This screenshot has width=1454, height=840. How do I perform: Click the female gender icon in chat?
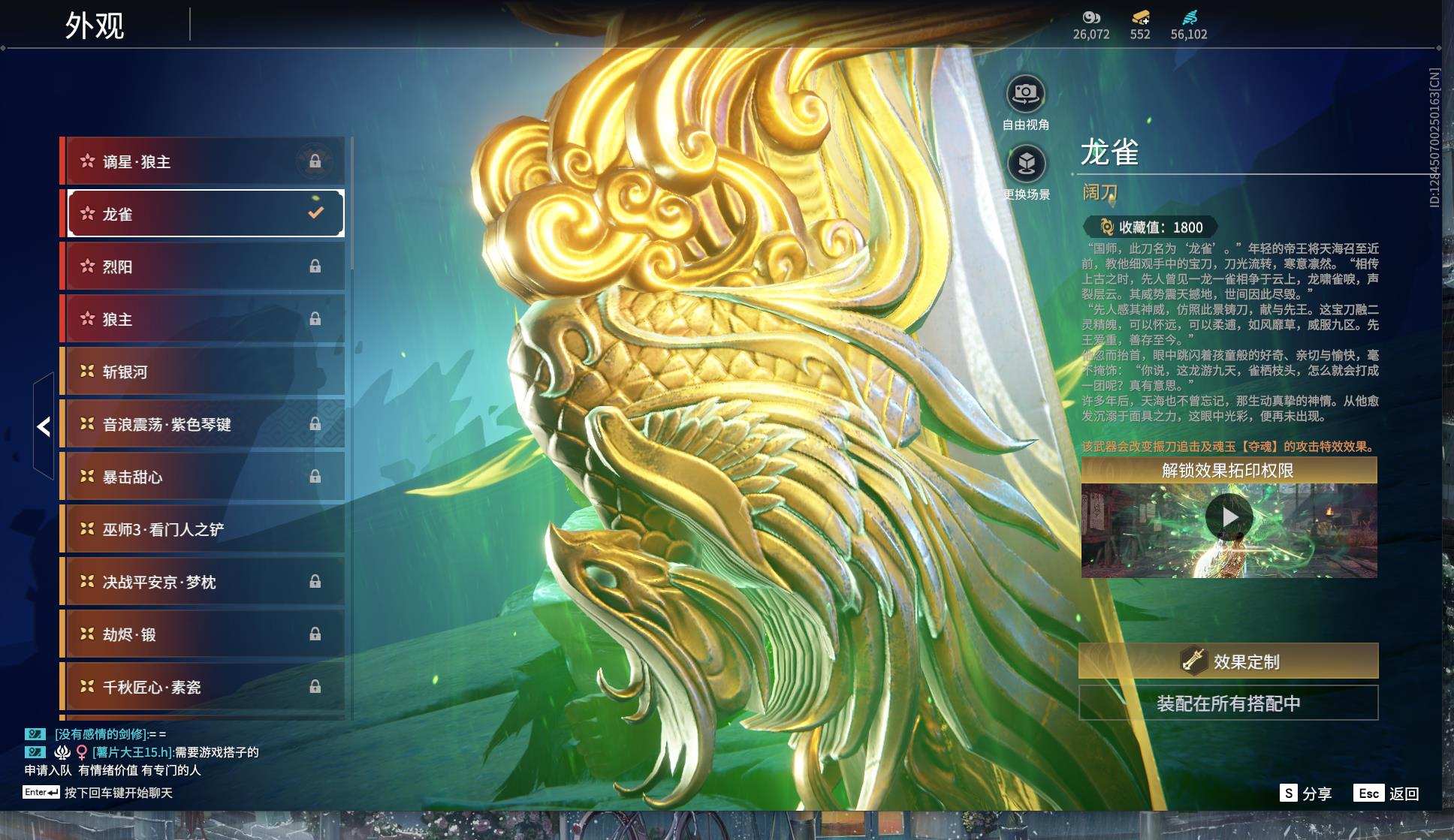82,752
